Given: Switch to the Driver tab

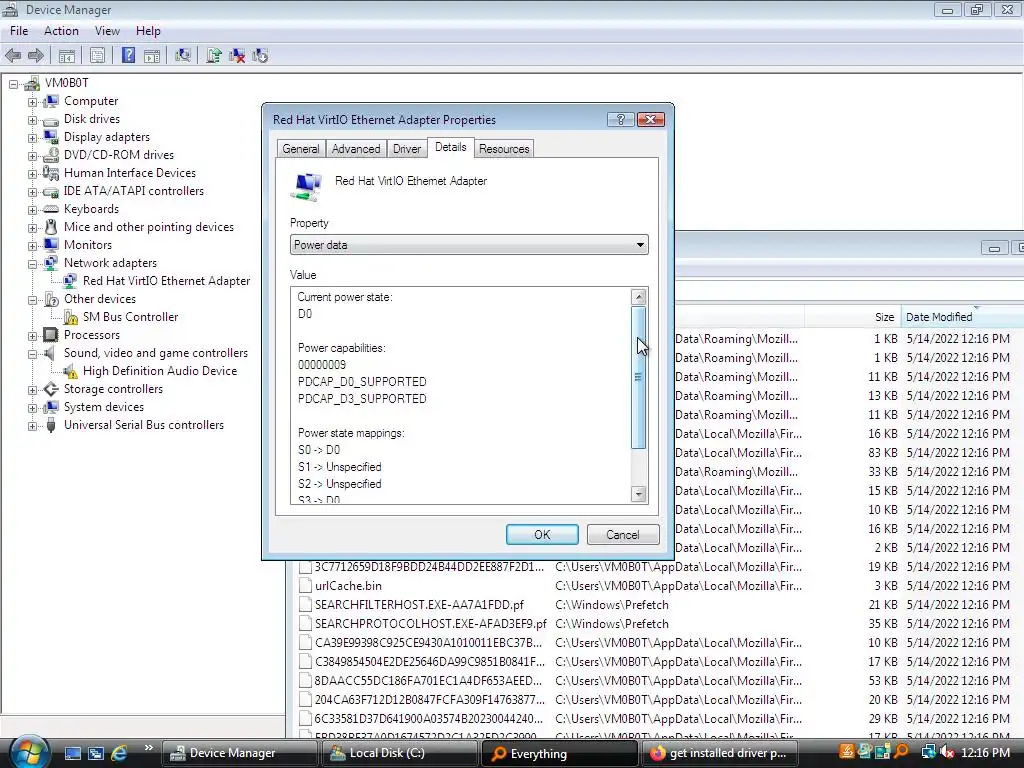Looking at the screenshot, I should pyautogui.click(x=407, y=149).
